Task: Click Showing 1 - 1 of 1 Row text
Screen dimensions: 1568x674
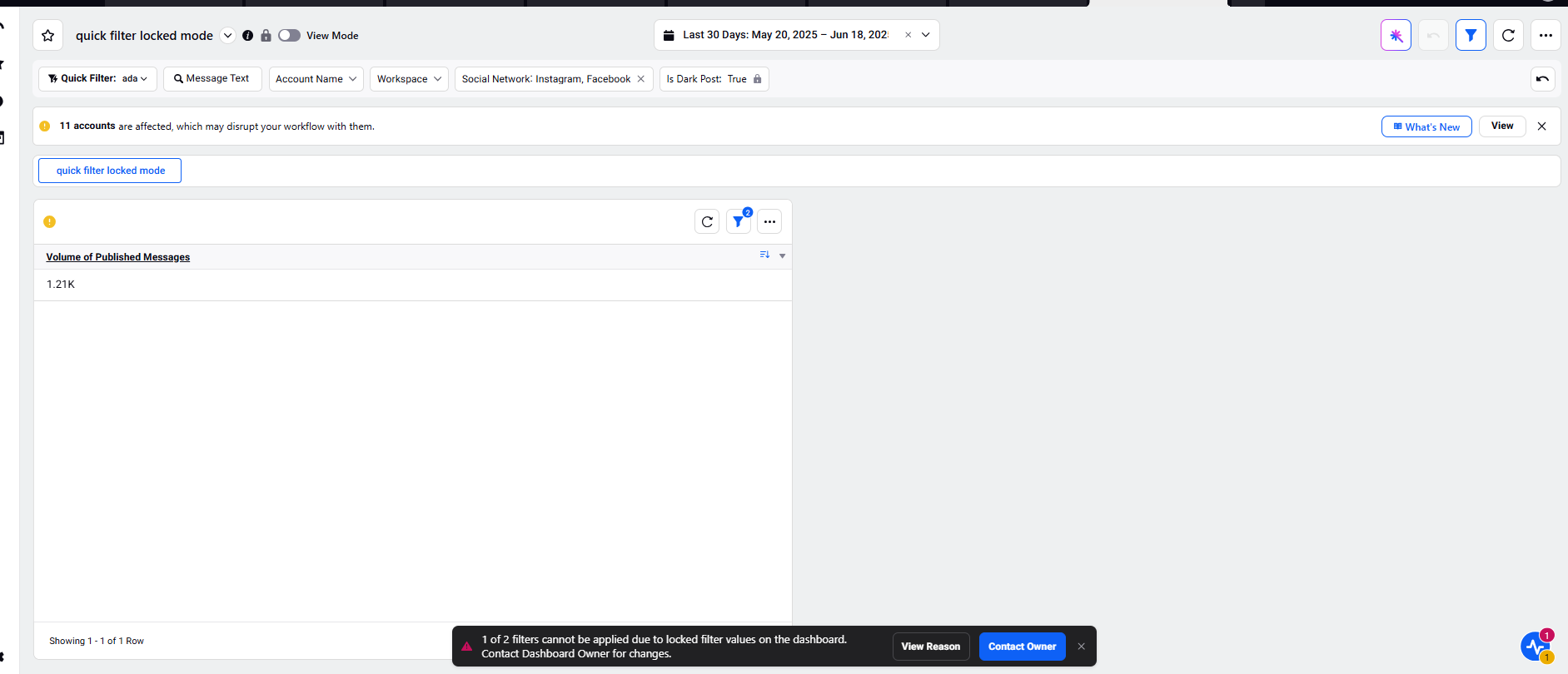Action: [x=97, y=641]
